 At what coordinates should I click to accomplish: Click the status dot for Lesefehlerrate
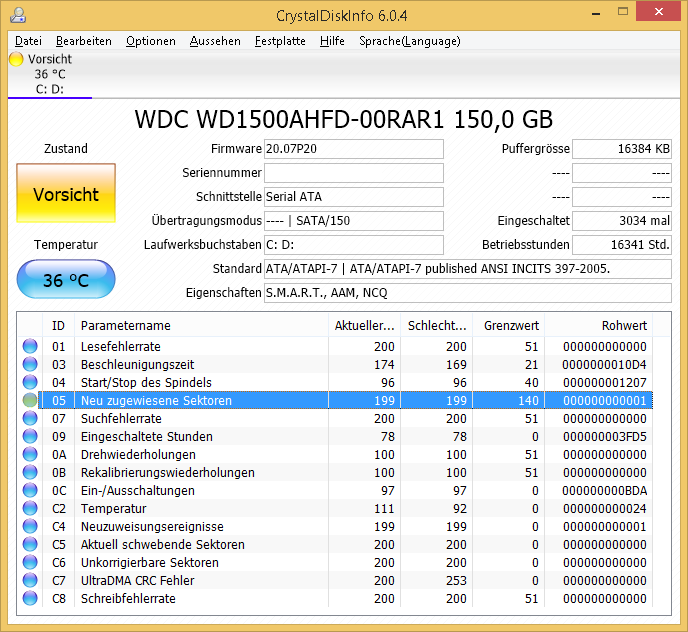tap(30, 346)
